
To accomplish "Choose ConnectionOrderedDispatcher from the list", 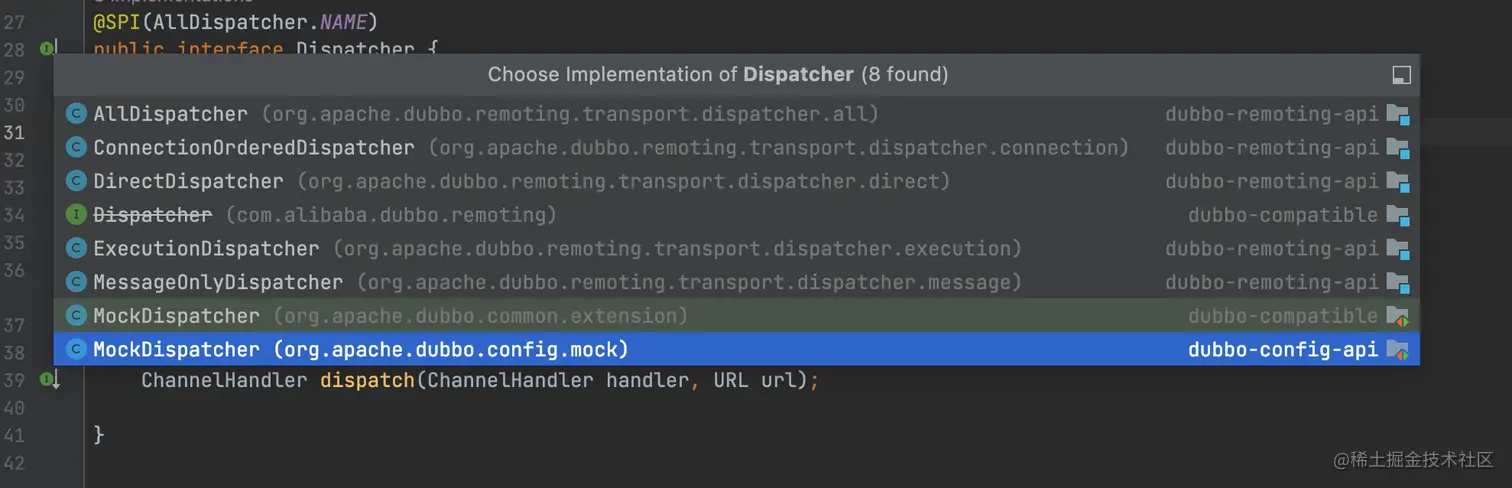I will [736, 148].
